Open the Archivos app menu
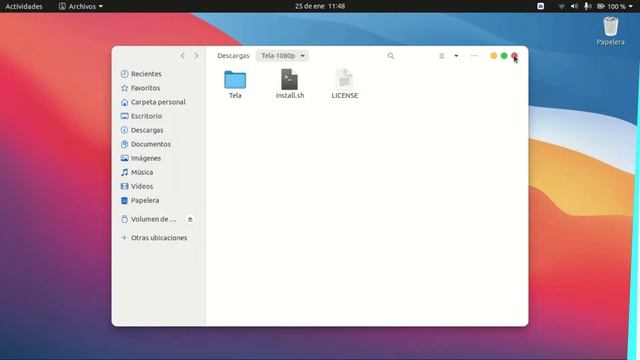This screenshot has width=640, height=360. (81, 6)
